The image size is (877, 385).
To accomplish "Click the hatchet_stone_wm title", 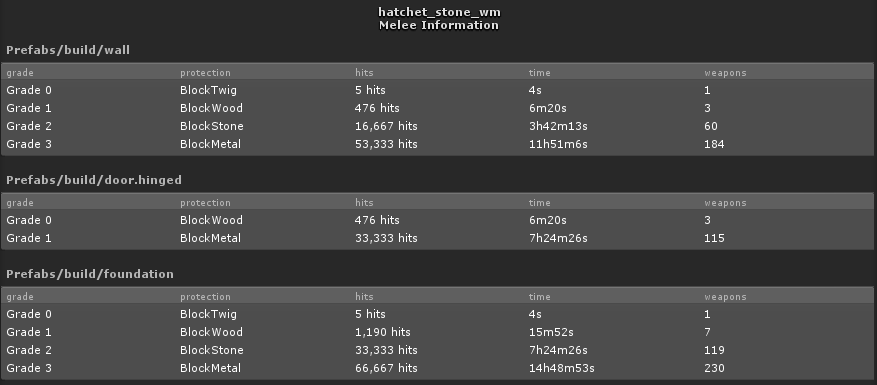I will [439, 12].
